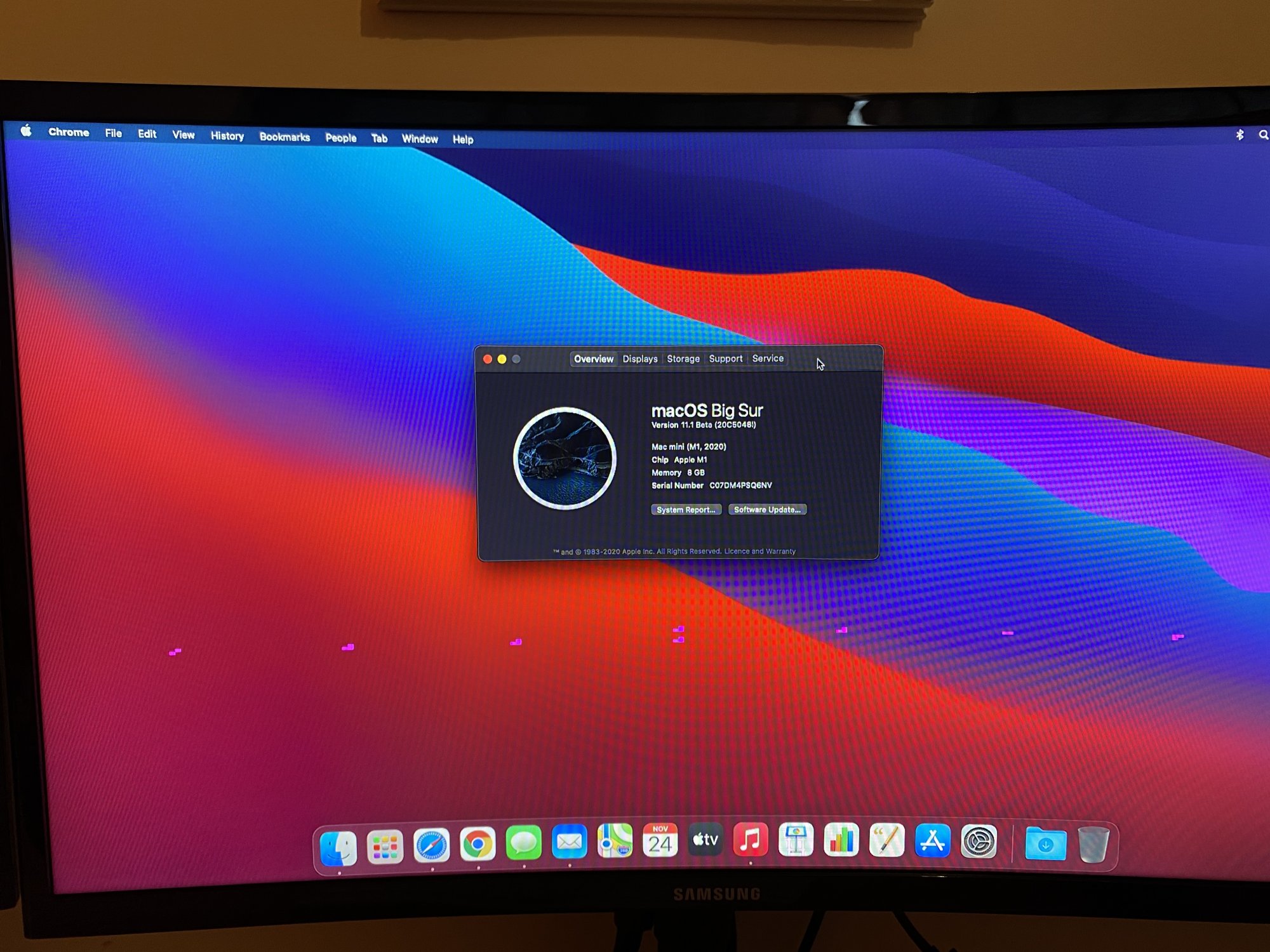Click the Spotlight search magnifier
1270x952 pixels.
(x=1263, y=135)
